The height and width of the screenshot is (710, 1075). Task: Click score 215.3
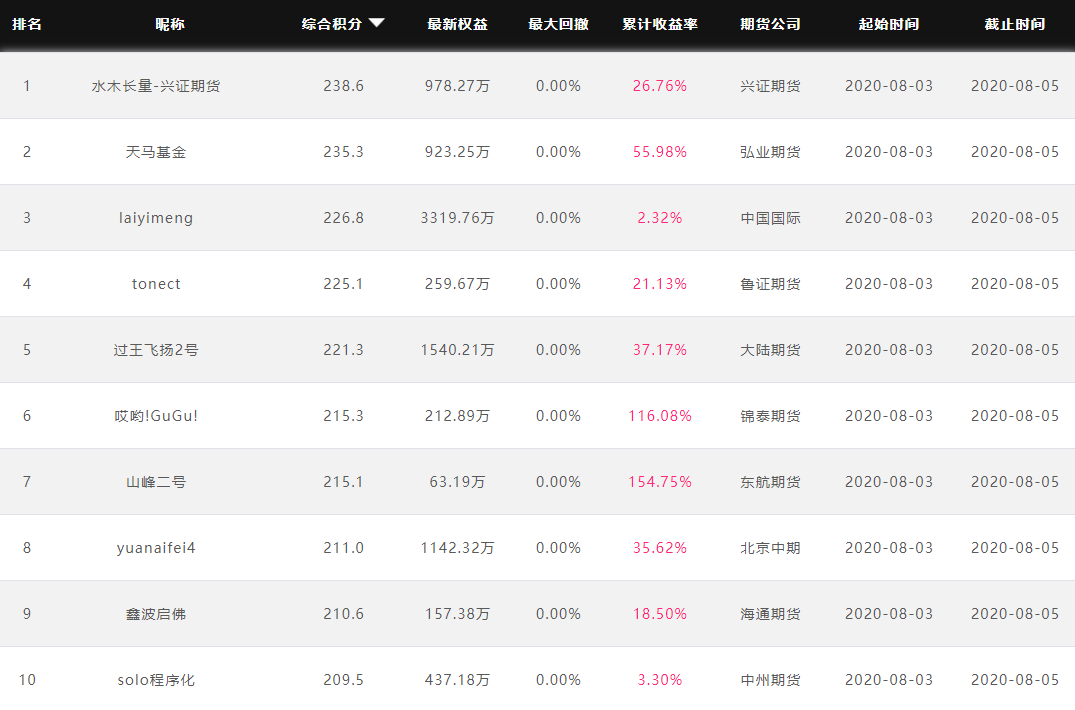(x=343, y=416)
